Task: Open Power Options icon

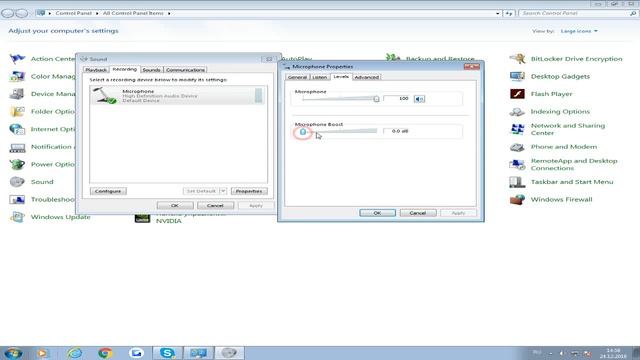Action: coord(18,164)
